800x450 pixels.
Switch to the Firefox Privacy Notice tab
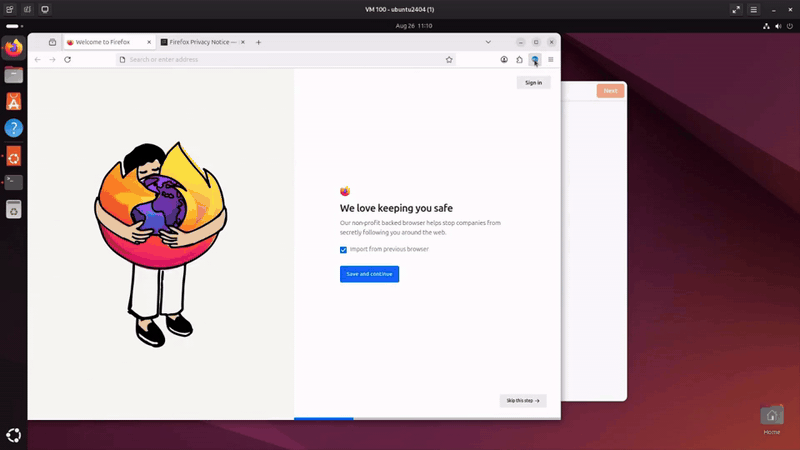point(203,42)
